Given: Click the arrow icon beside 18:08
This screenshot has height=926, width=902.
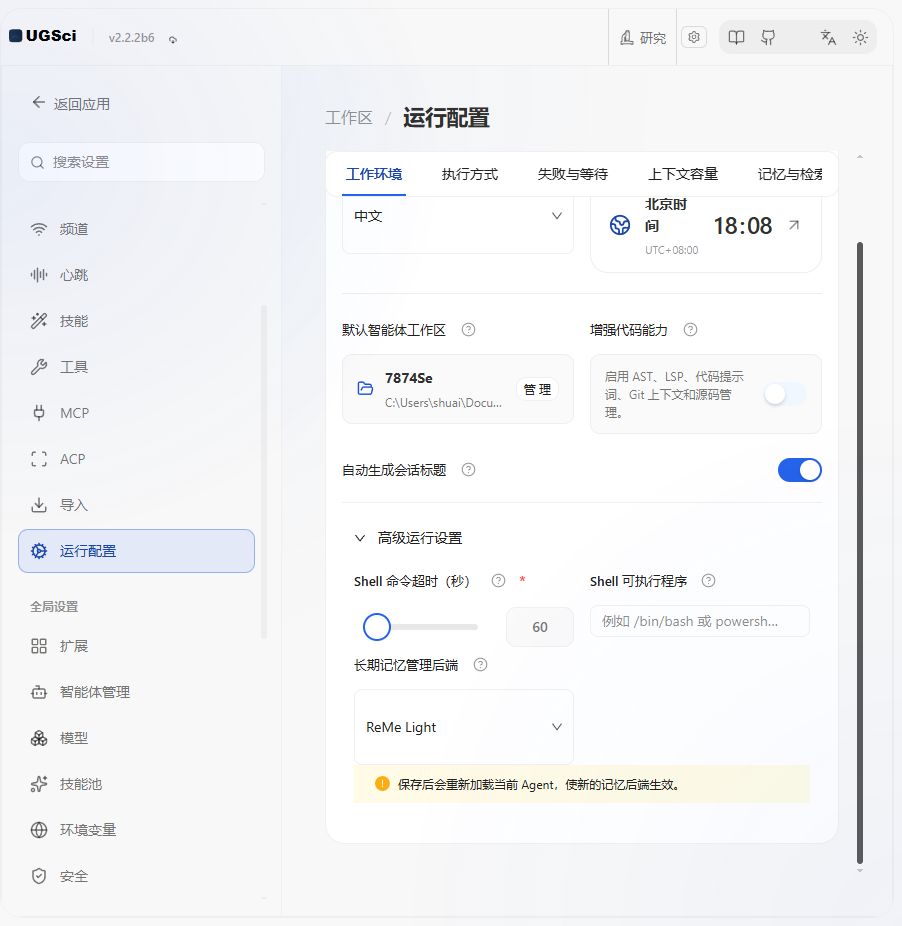Looking at the screenshot, I should pyautogui.click(x=794, y=225).
